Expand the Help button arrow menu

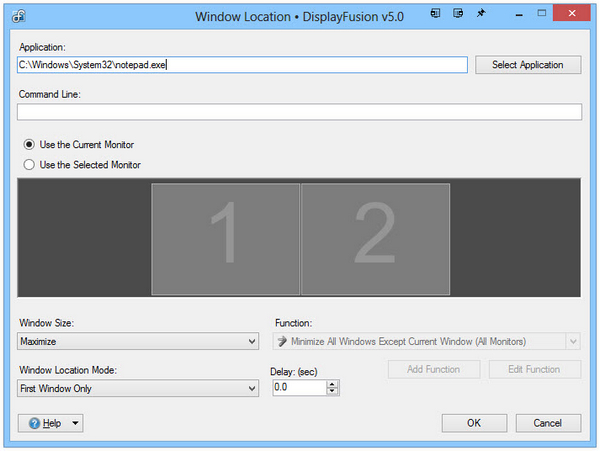click(x=75, y=423)
